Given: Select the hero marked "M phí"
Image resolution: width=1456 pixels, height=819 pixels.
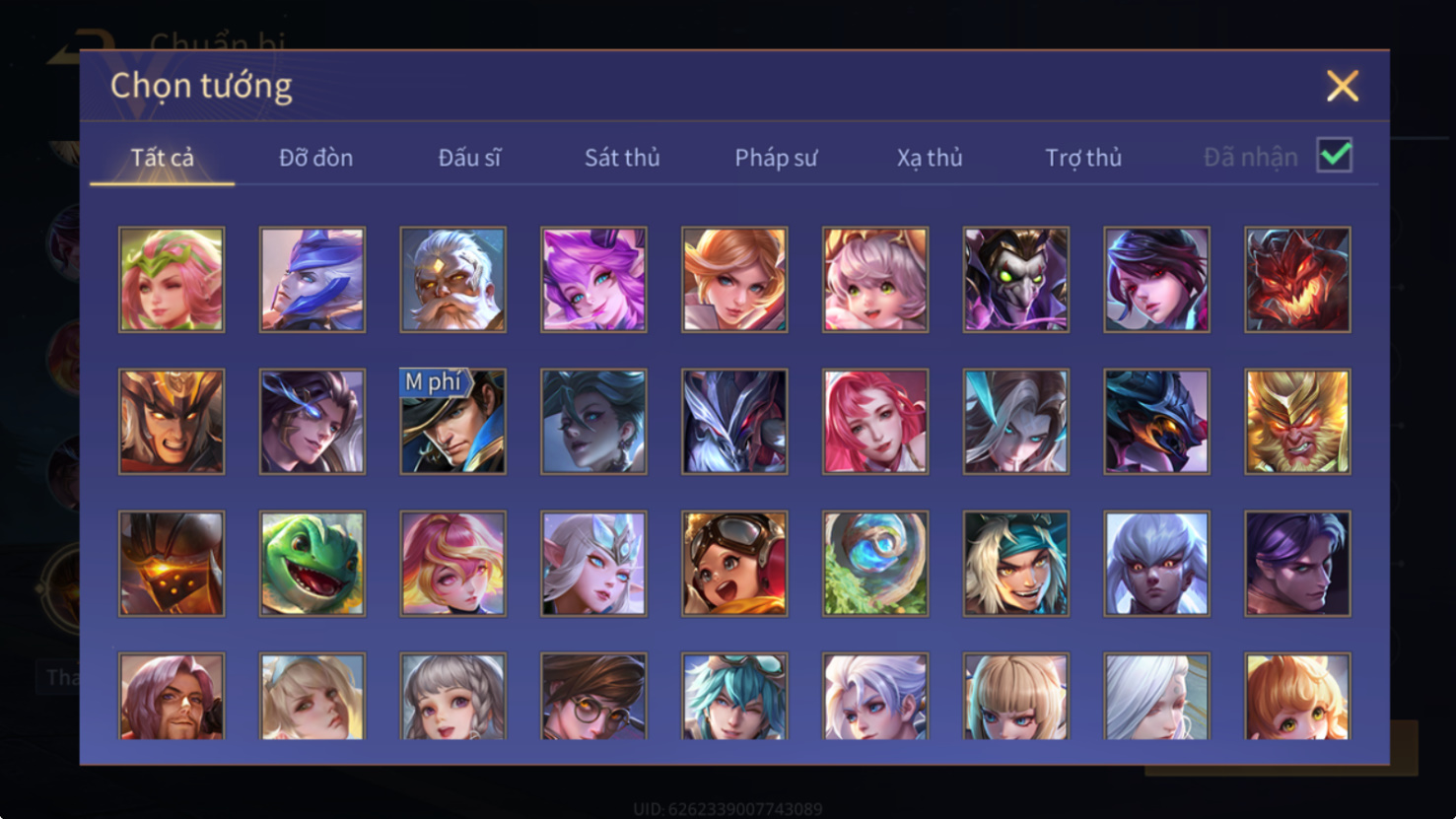Looking at the screenshot, I should pyautogui.click(x=453, y=422).
